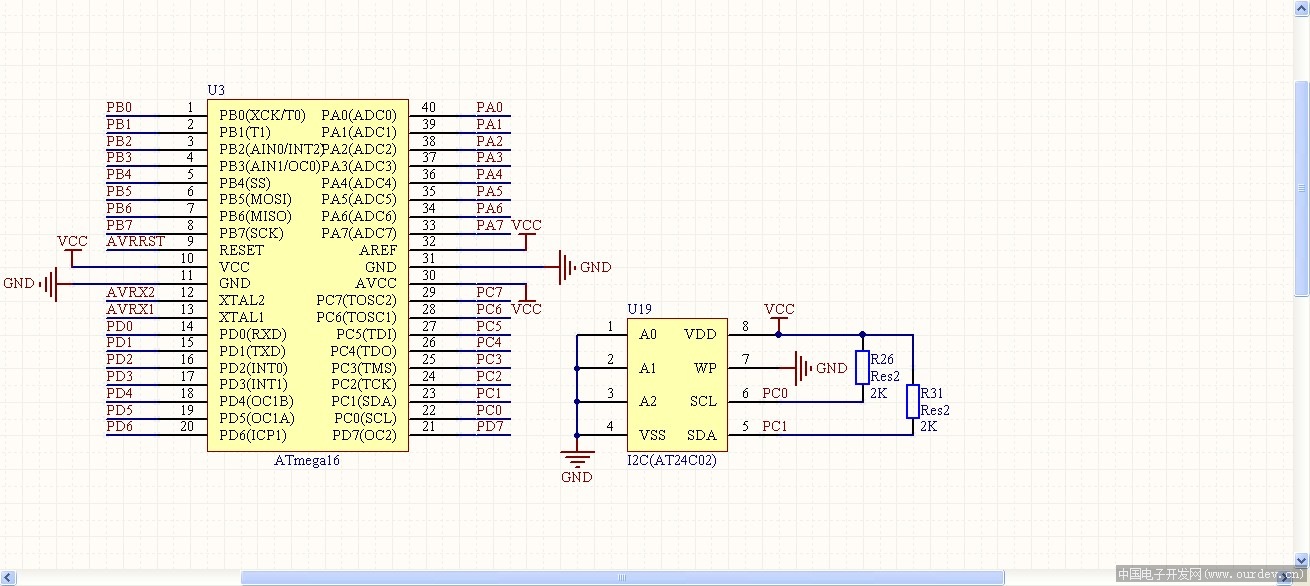The height and width of the screenshot is (586, 1310).
Task: Click the horizontal scrollbar left arrow
Action: [x=9, y=577]
